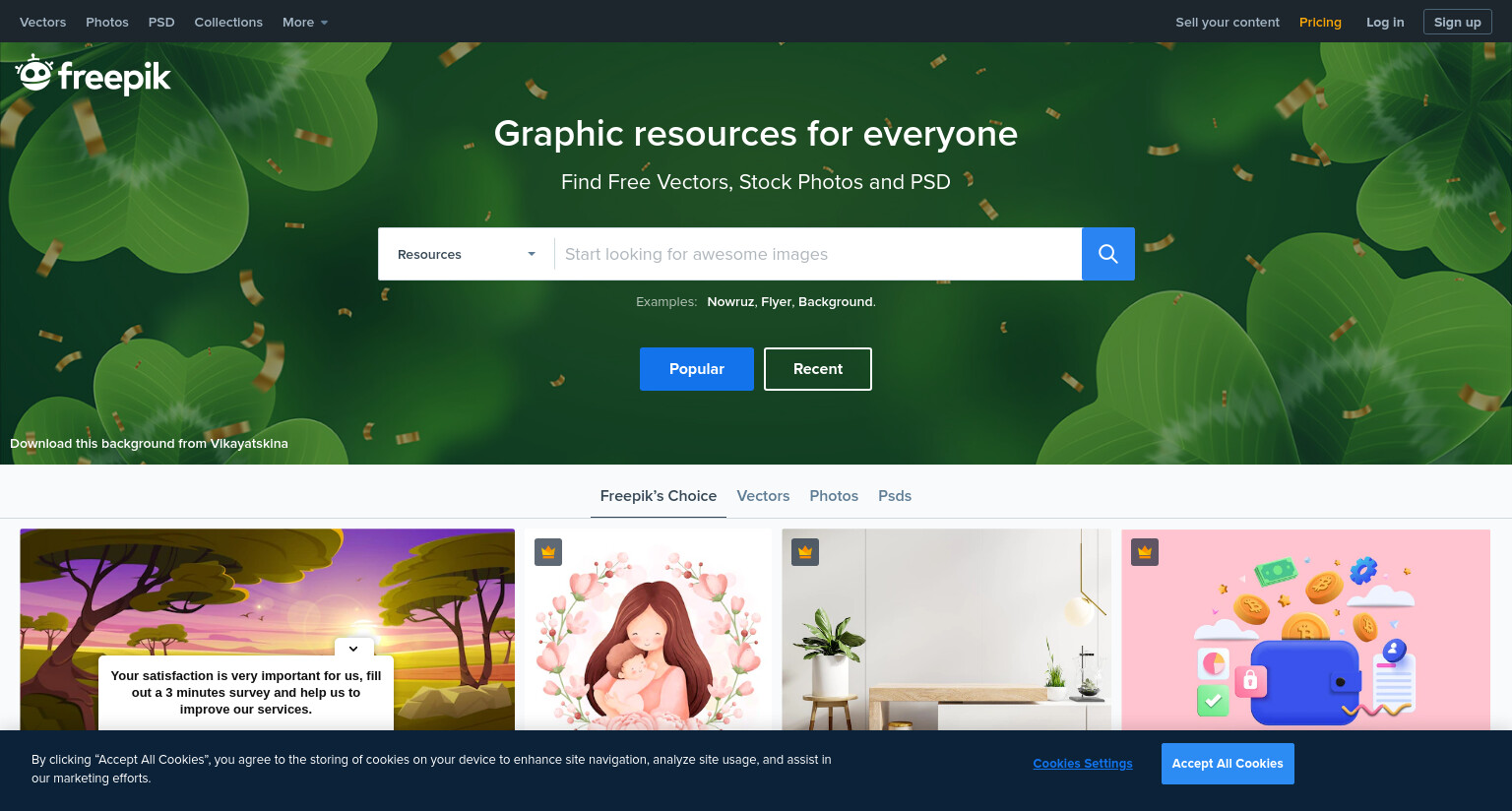Open Cookies Settings link
Screen dimensions: 1512x811
(x=1083, y=764)
